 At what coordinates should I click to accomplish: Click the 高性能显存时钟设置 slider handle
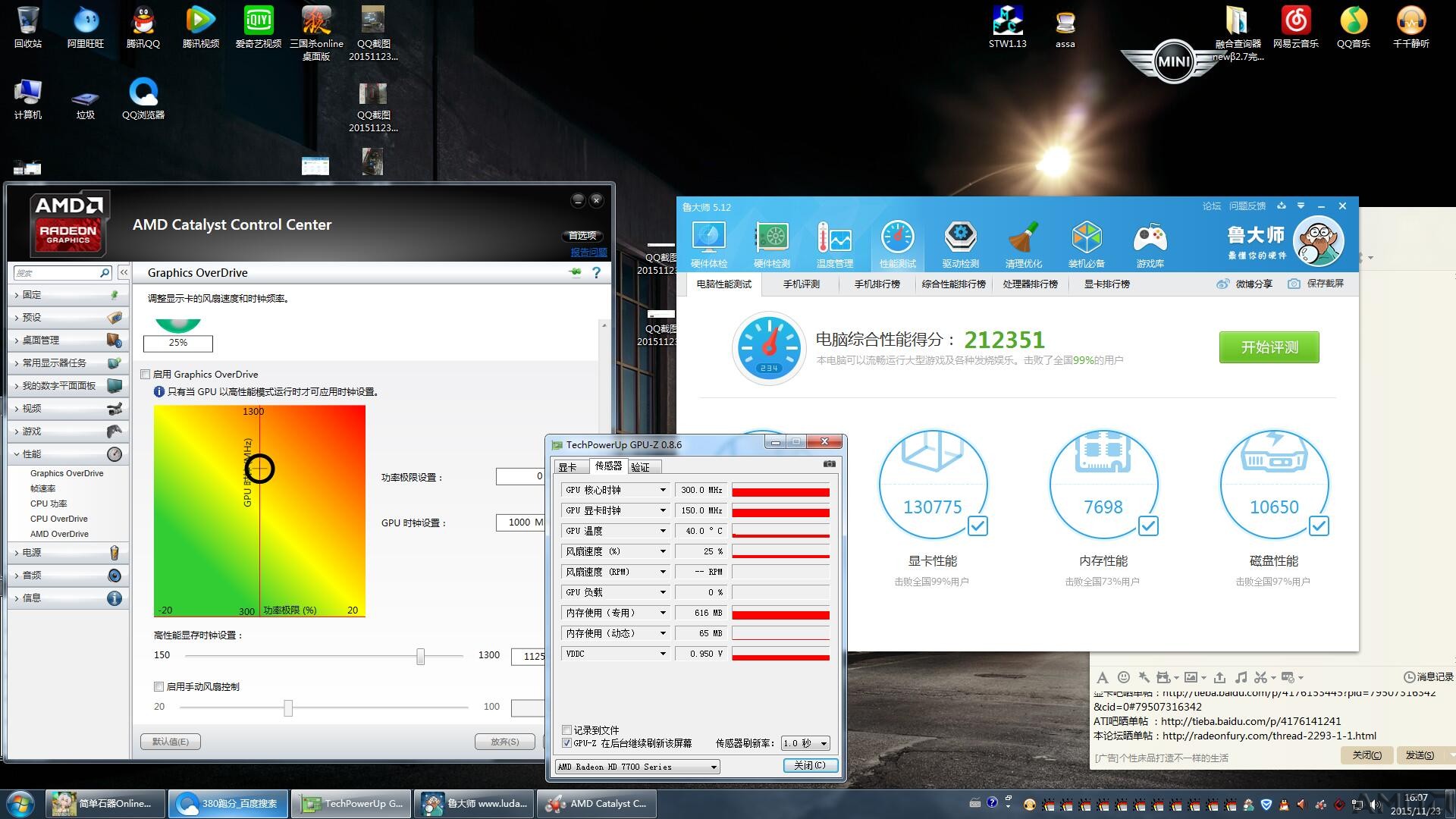[x=421, y=656]
